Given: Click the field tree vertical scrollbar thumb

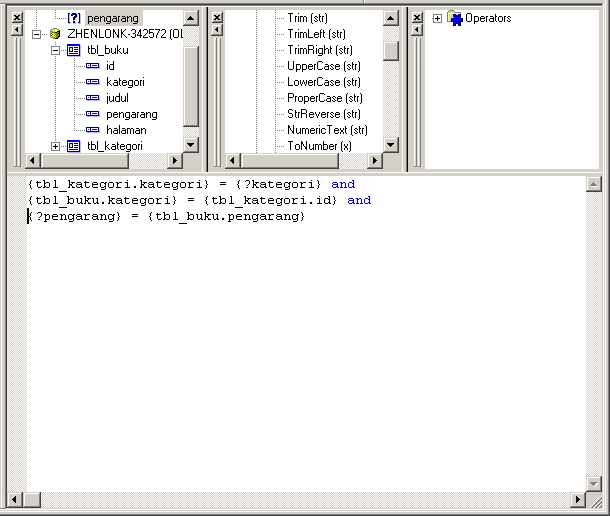Looking at the screenshot, I should (x=191, y=86).
